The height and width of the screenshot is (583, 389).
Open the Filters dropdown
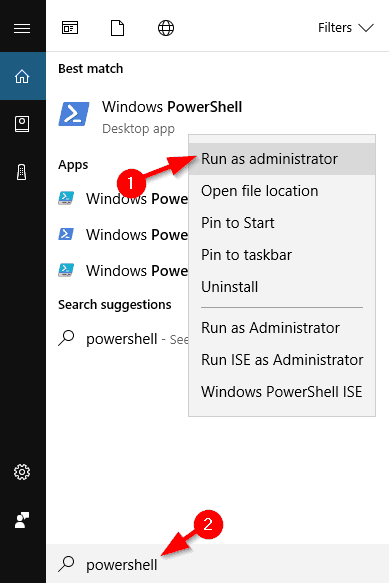(x=345, y=28)
